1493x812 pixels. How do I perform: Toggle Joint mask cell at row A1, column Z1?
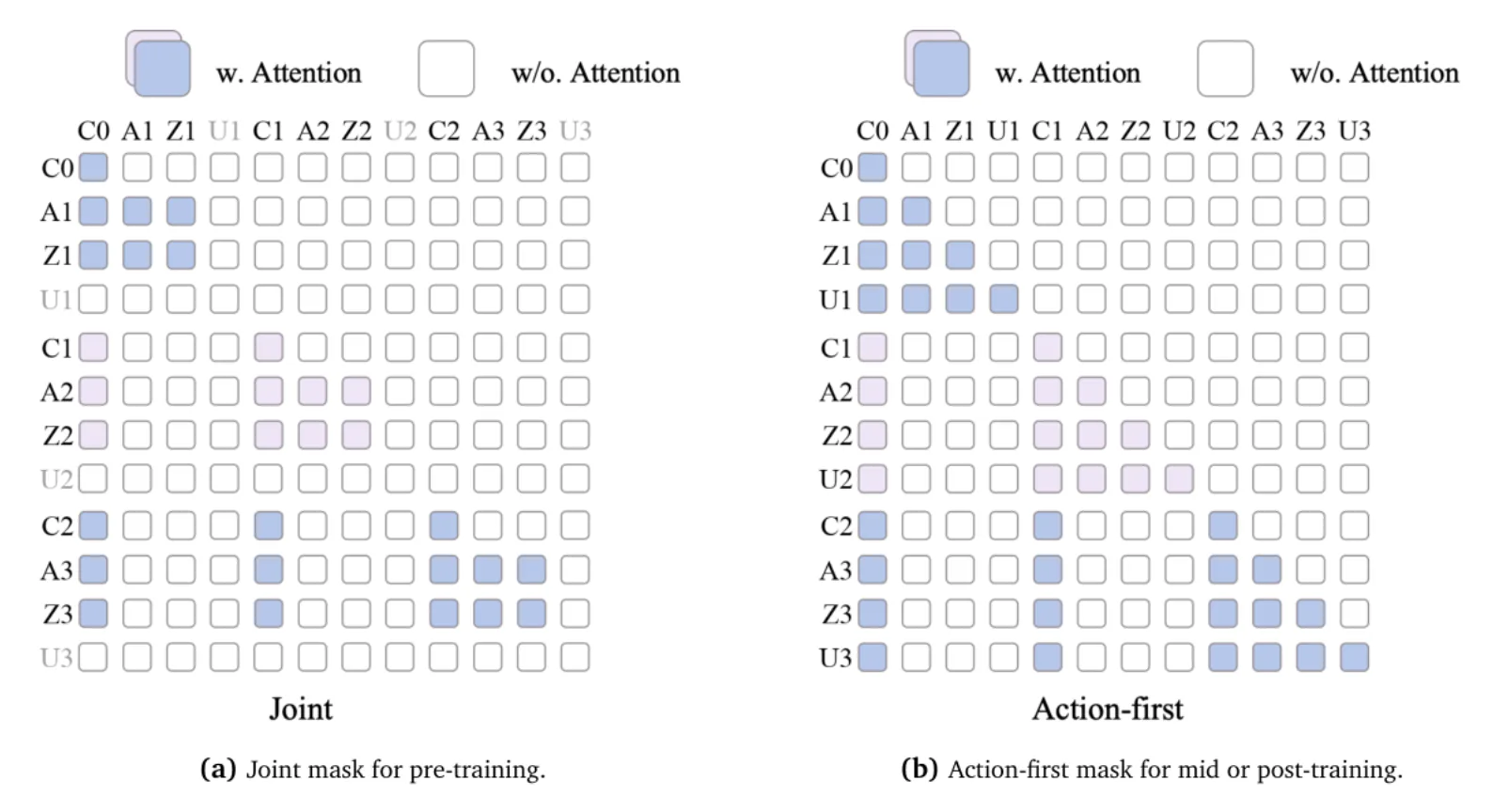coord(181,211)
